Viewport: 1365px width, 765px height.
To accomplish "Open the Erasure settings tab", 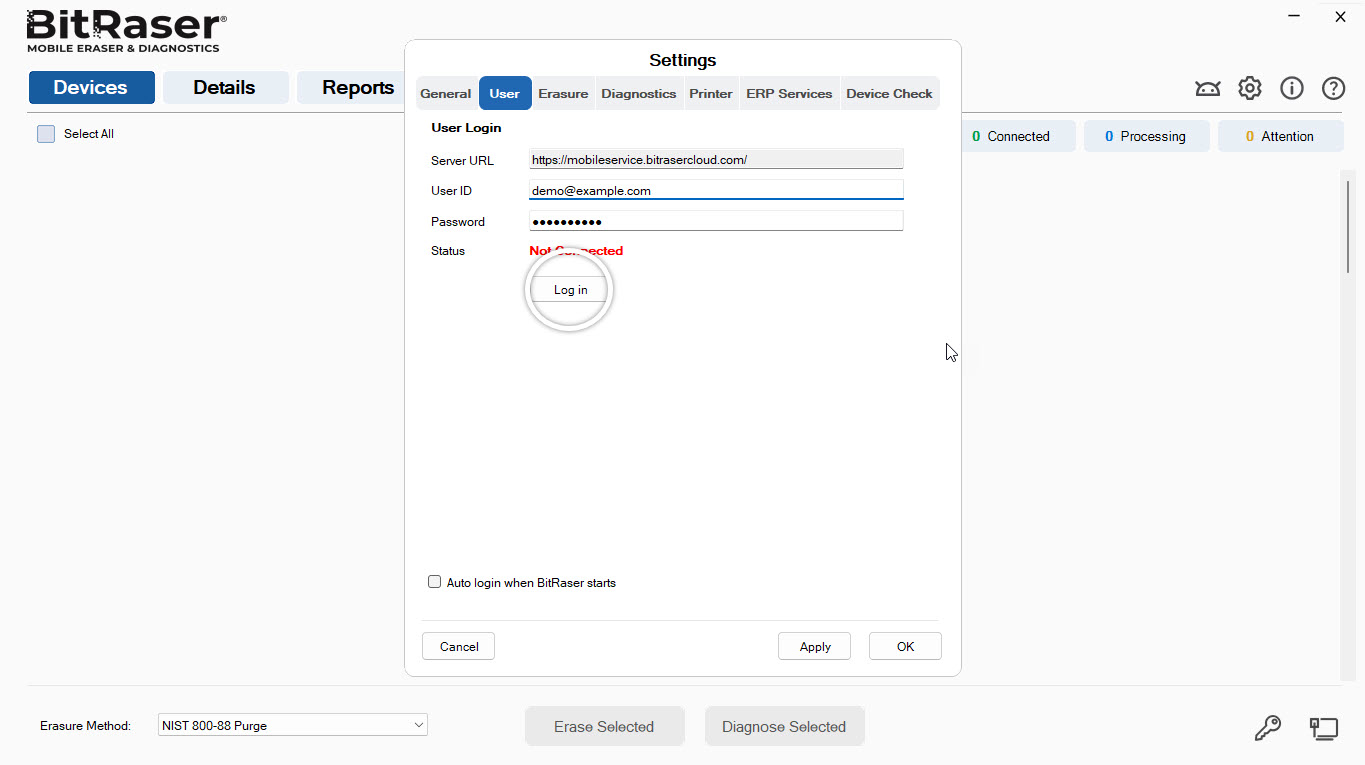I will (563, 93).
